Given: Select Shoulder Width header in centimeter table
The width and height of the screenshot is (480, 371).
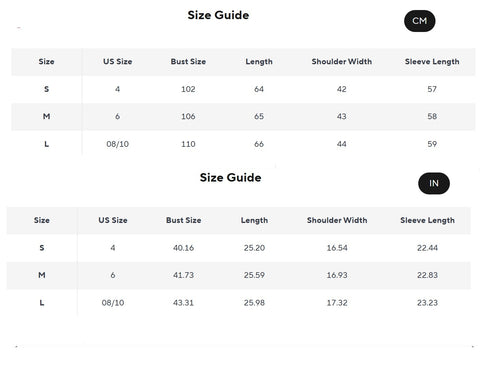Looking at the screenshot, I should pyautogui.click(x=342, y=62).
